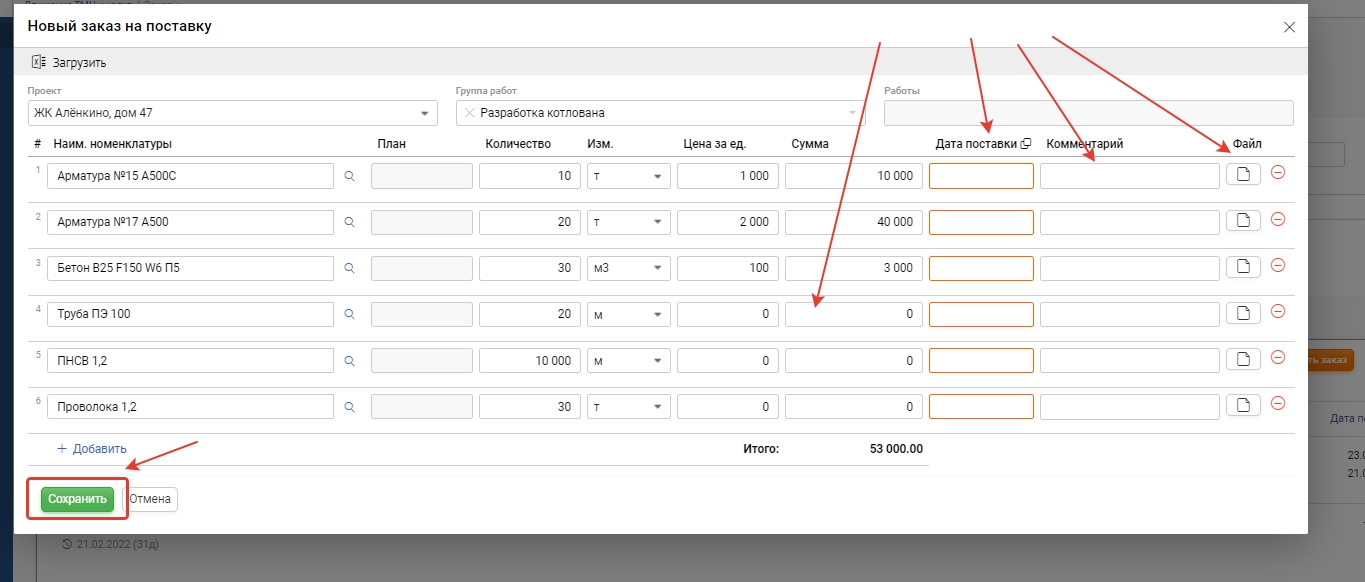Close the Новый заказ на поставку dialog

(1289, 27)
